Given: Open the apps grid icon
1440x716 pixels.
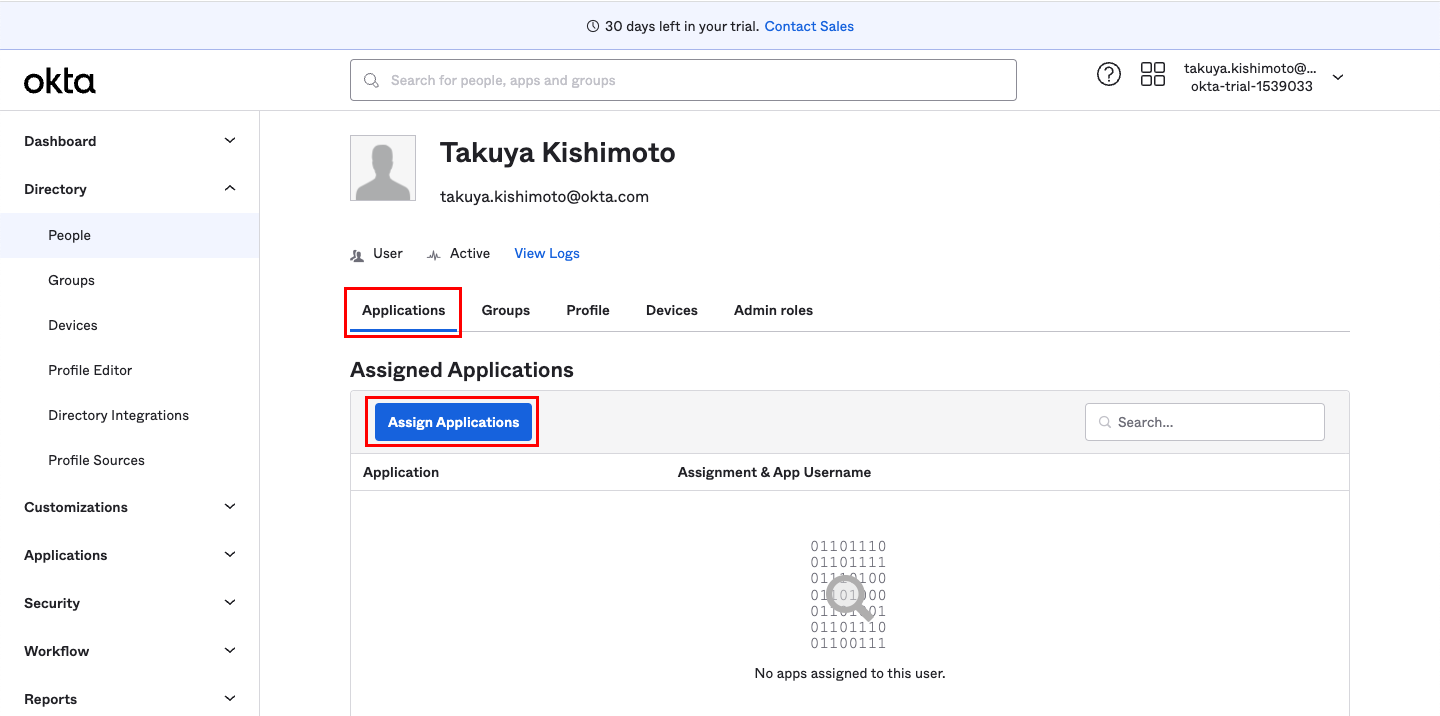Looking at the screenshot, I should click(x=1153, y=74).
